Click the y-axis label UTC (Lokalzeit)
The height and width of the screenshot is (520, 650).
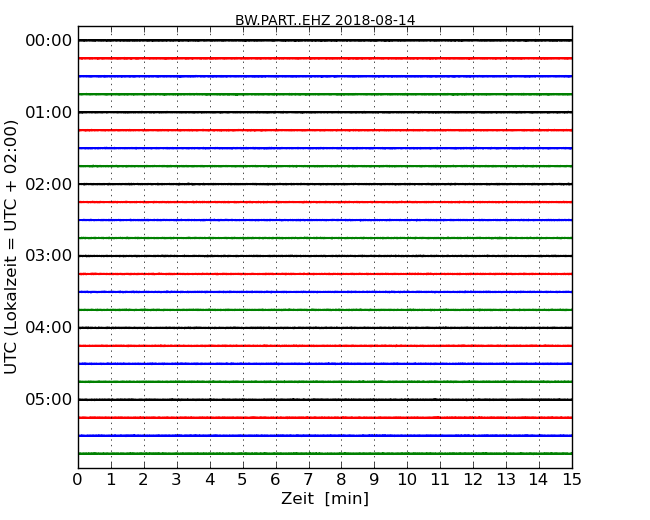tap(12, 247)
